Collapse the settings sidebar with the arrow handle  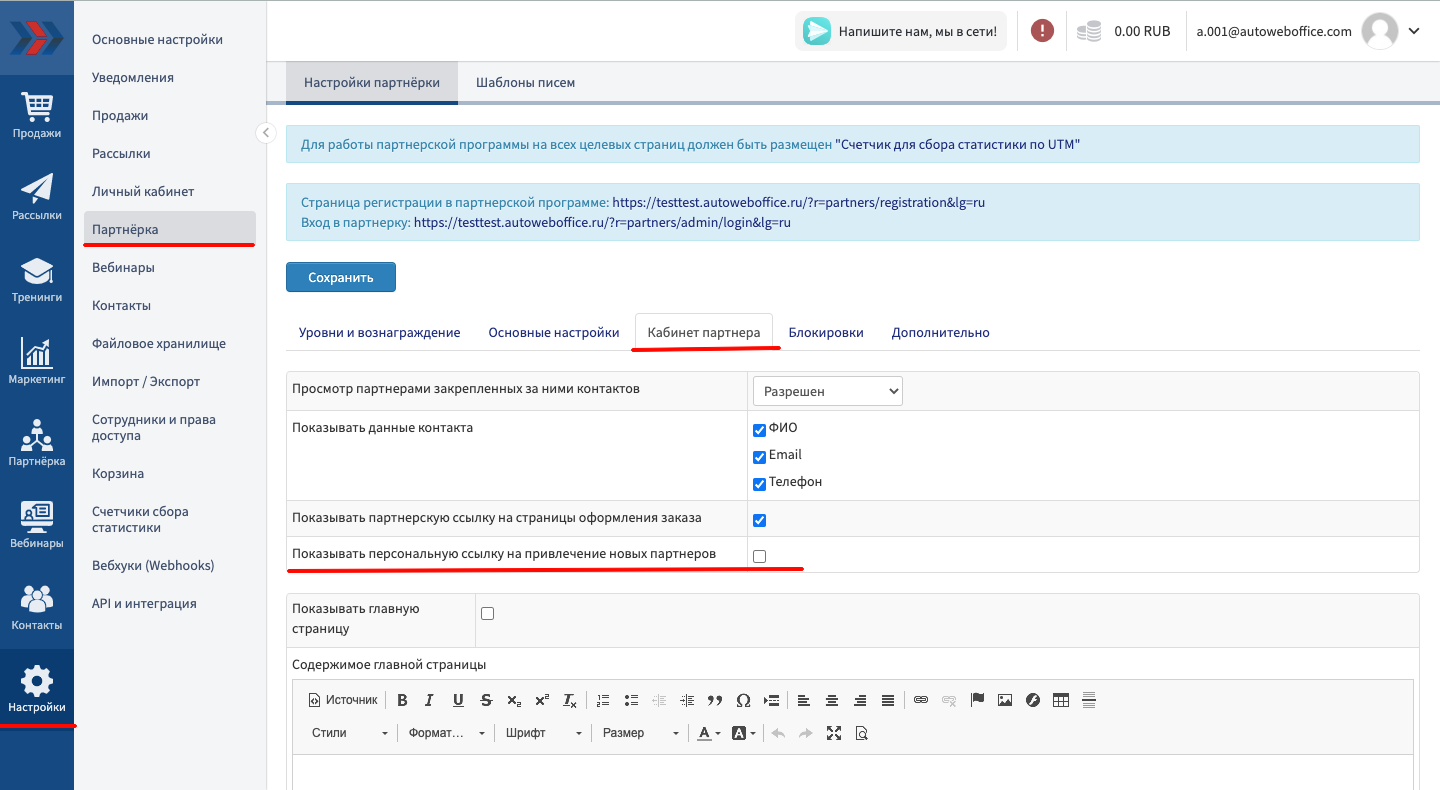click(265, 132)
